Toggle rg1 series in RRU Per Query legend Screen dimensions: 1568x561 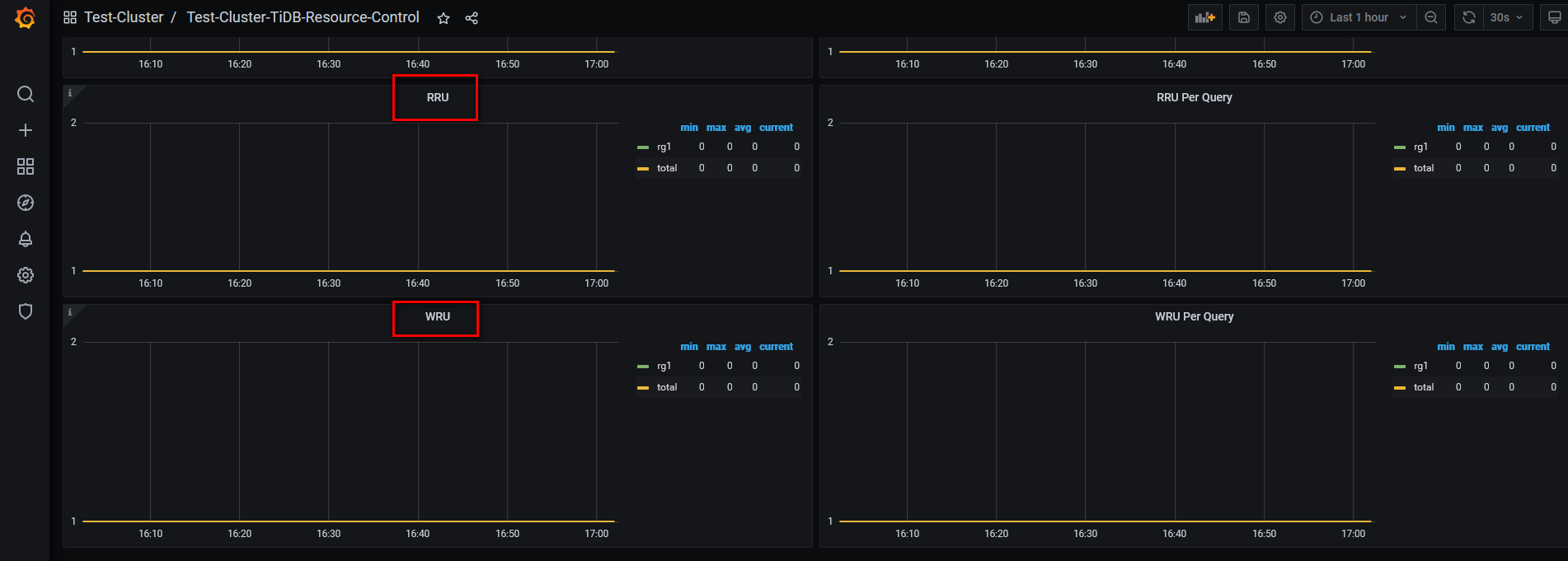pos(1420,147)
